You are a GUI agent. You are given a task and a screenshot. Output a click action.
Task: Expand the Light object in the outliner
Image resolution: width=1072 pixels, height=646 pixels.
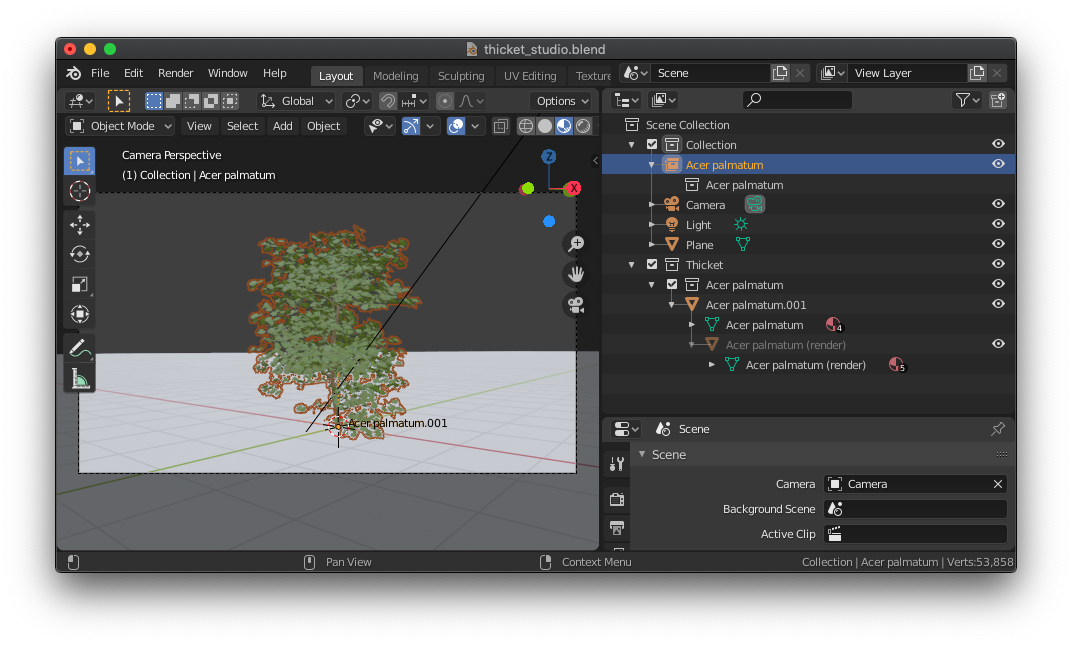tap(652, 224)
